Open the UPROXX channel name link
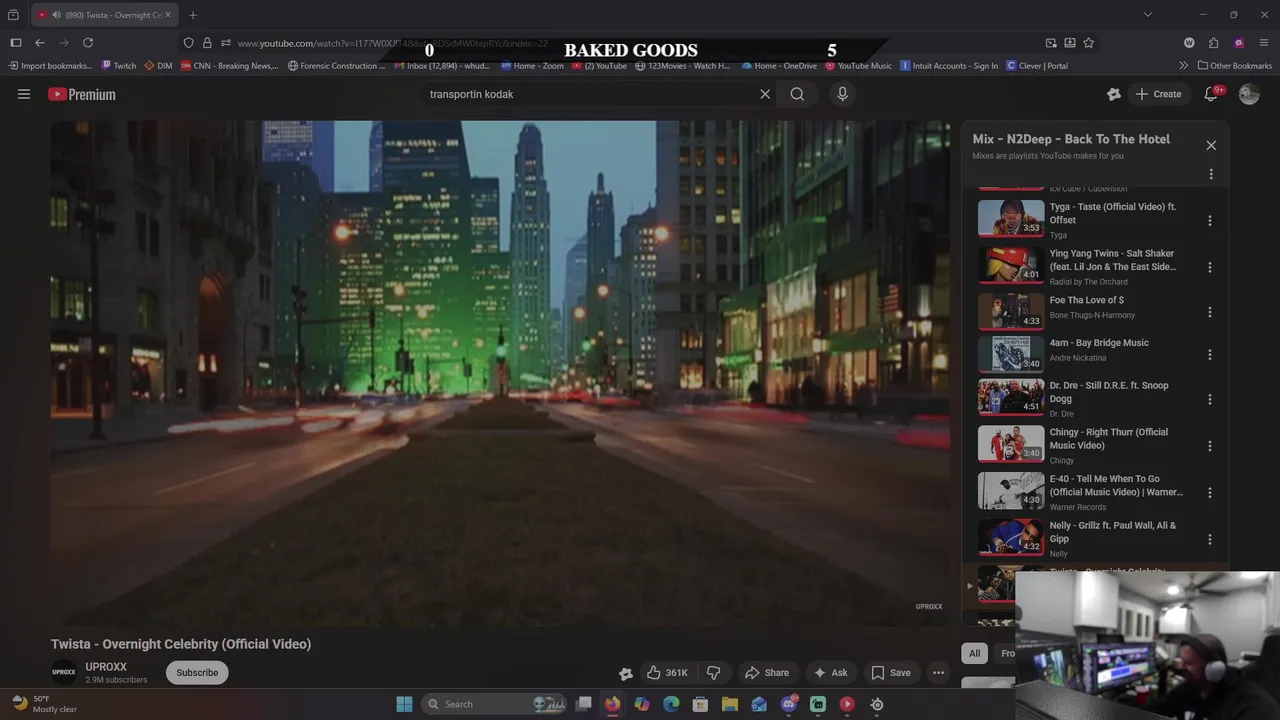The width and height of the screenshot is (1280, 720). (x=106, y=667)
